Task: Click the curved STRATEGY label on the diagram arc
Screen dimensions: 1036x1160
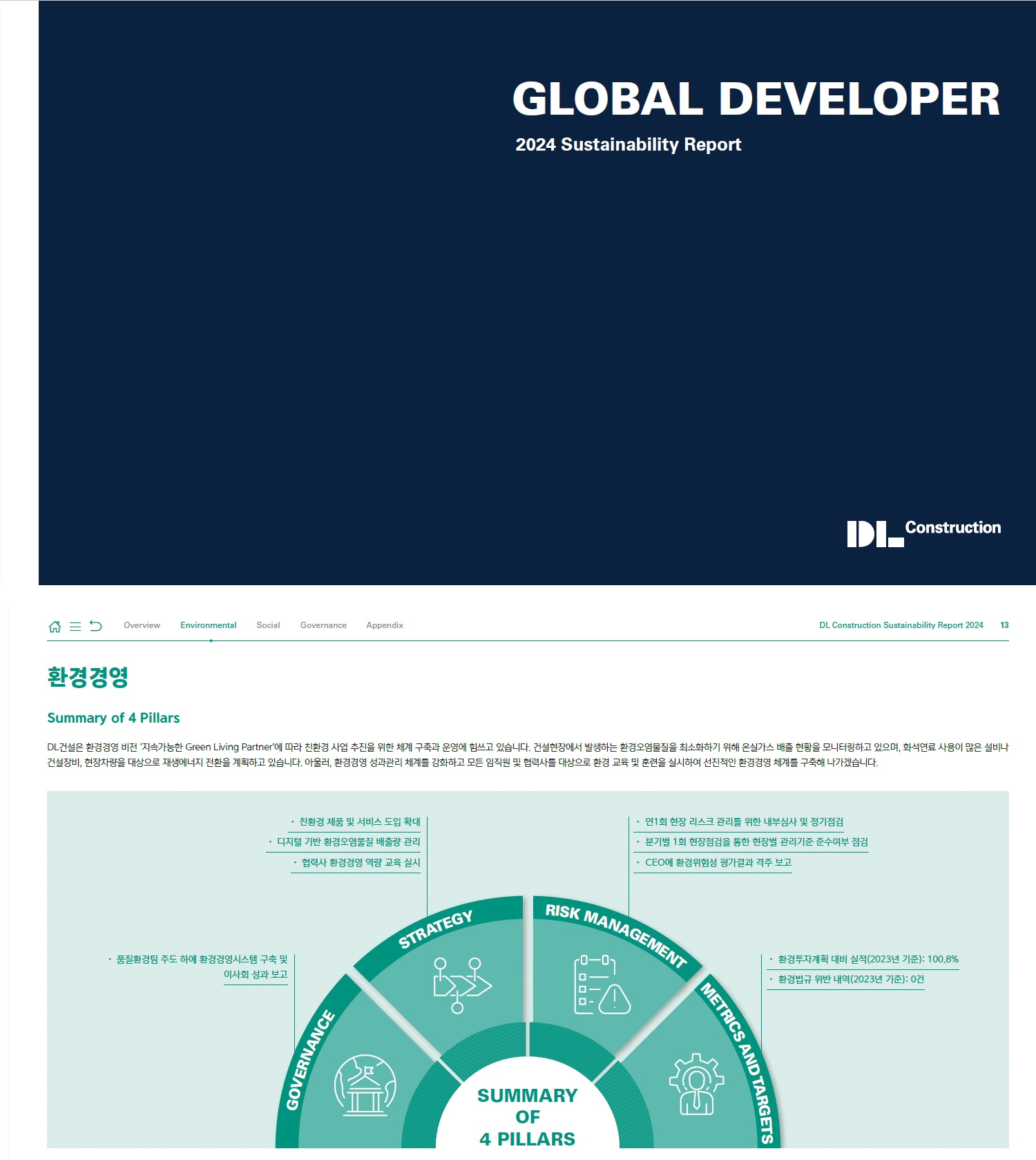Action: (x=436, y=929)
